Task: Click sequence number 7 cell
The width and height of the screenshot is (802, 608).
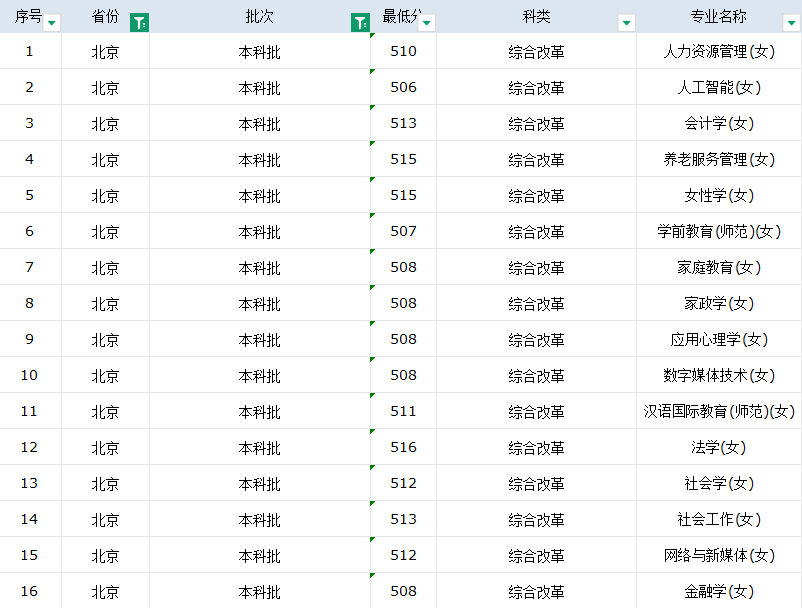Action: coord(30,267)
